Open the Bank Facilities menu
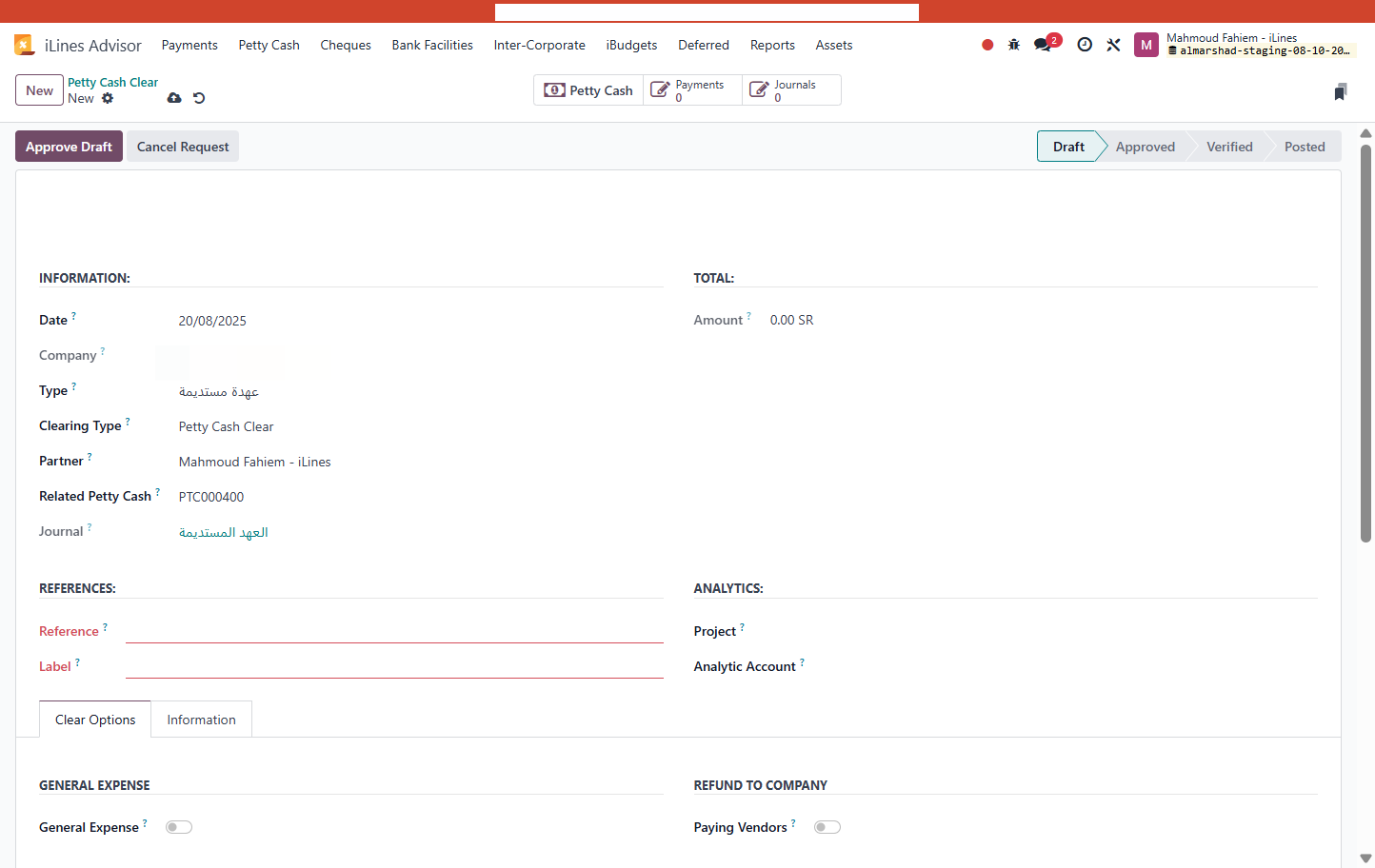 coord(432,45)
